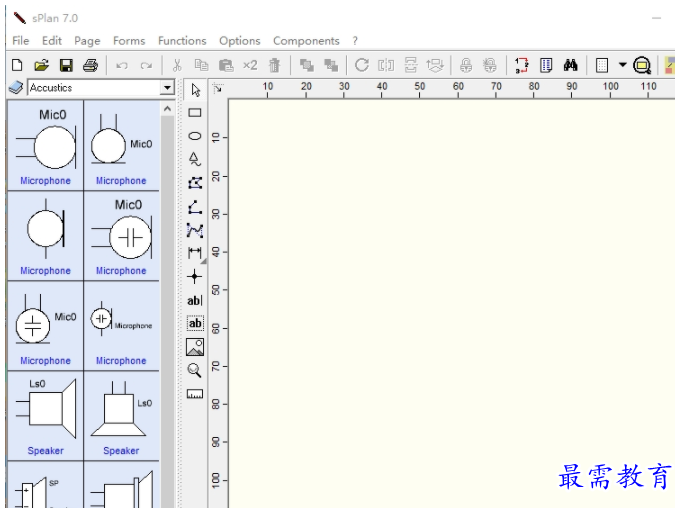Click the Print icon
The width and height of the screenshot is (680, 508).
(x=90, y=66)
